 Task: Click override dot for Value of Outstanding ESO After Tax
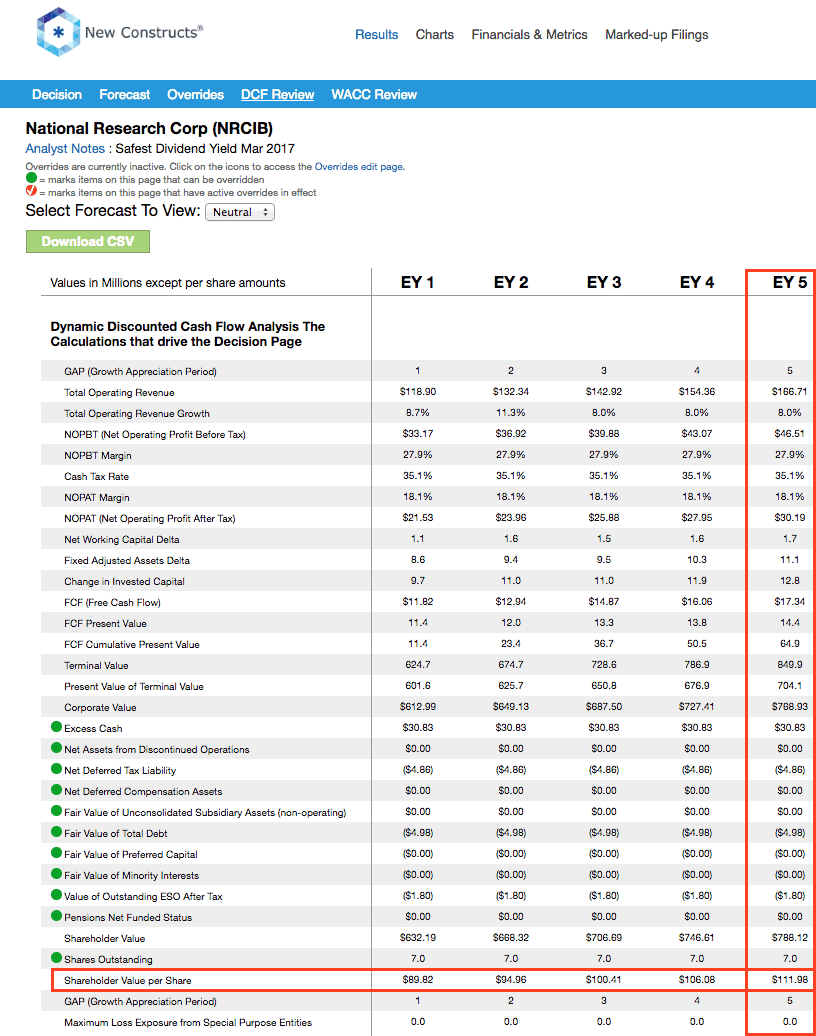coord(57,895)
